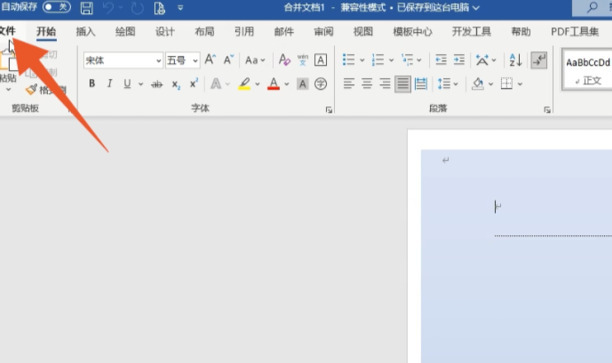Toggle Italic formatting
Image resolution: width=612 pixels, height=363 pixels.
click(110, 83)
